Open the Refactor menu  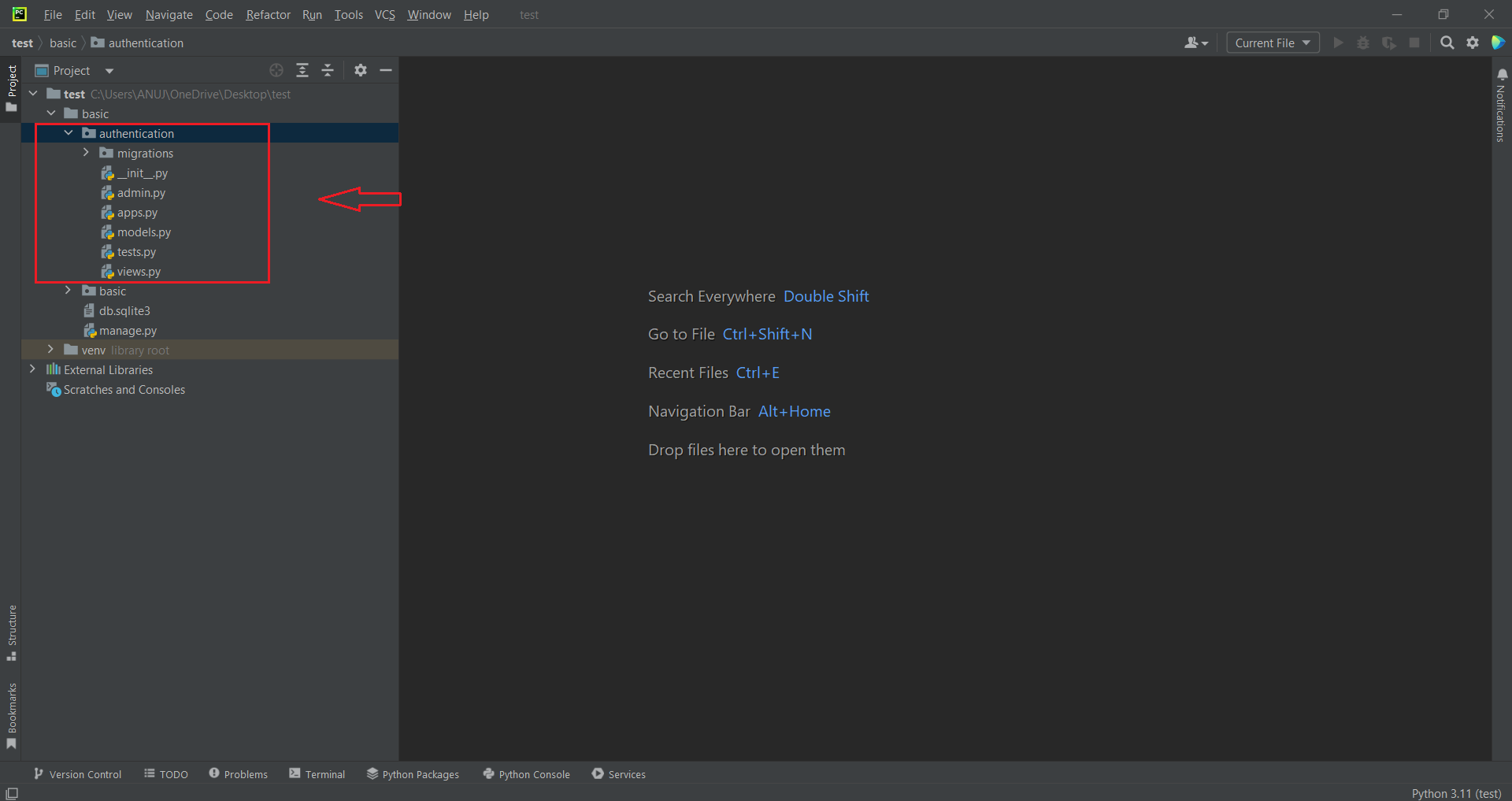point(268,14)
